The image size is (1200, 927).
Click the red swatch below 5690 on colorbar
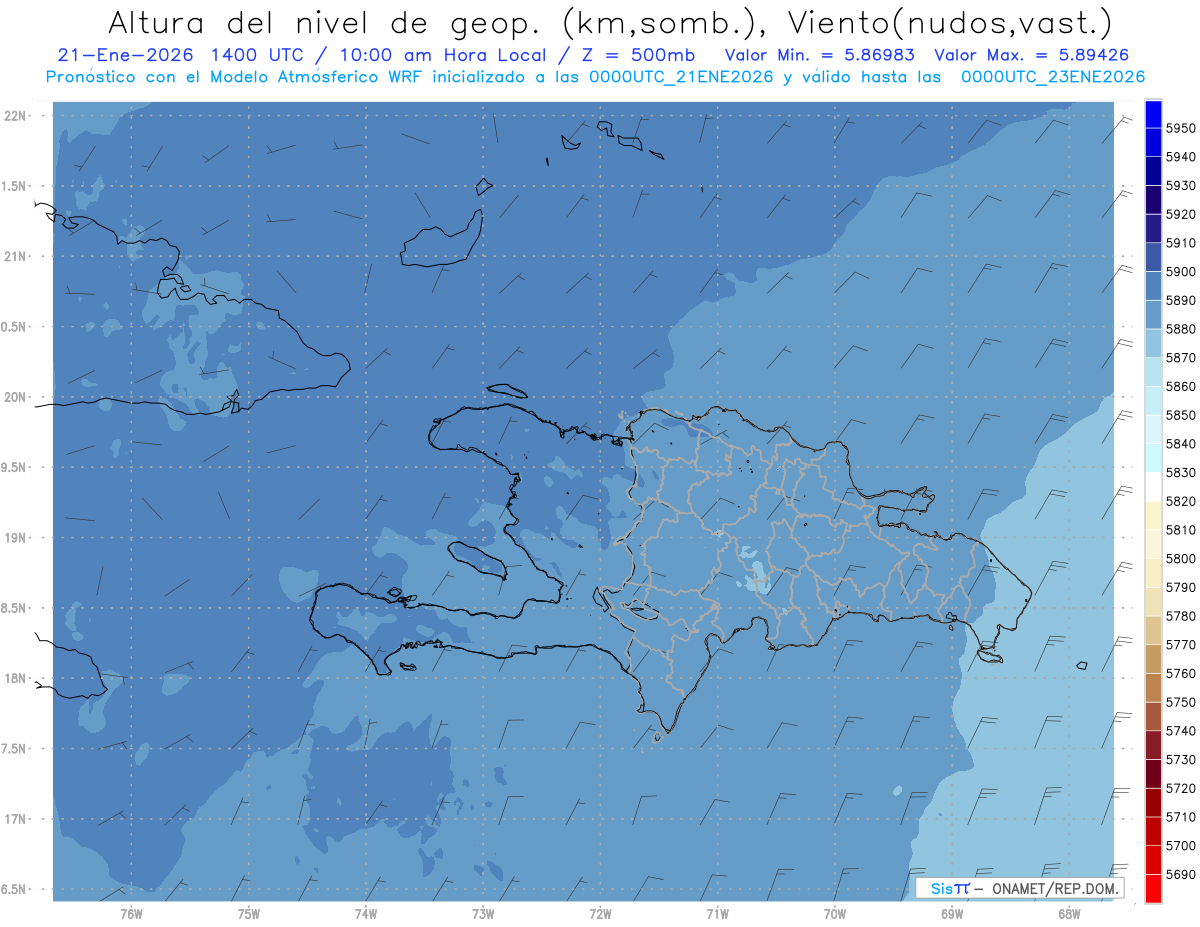pyautogui.click(x=1153, y=888)
